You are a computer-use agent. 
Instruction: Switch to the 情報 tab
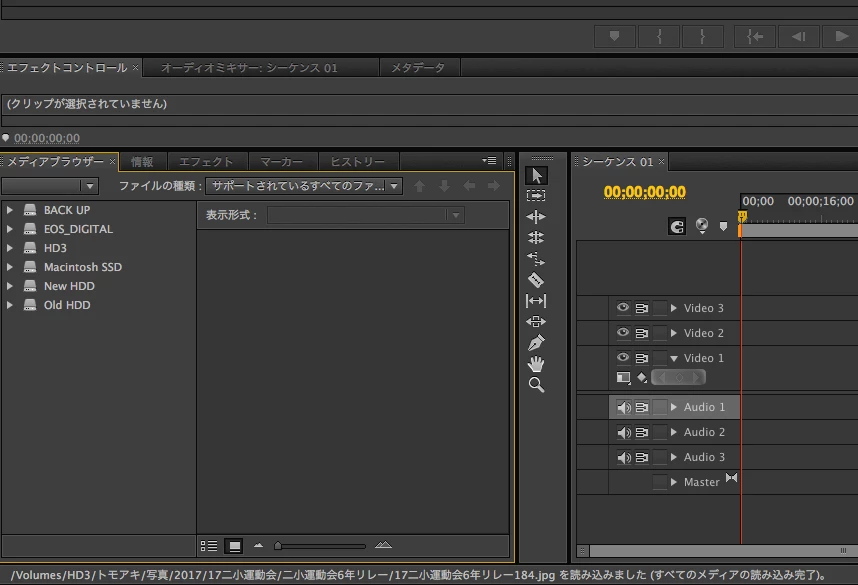coord(142,162)
